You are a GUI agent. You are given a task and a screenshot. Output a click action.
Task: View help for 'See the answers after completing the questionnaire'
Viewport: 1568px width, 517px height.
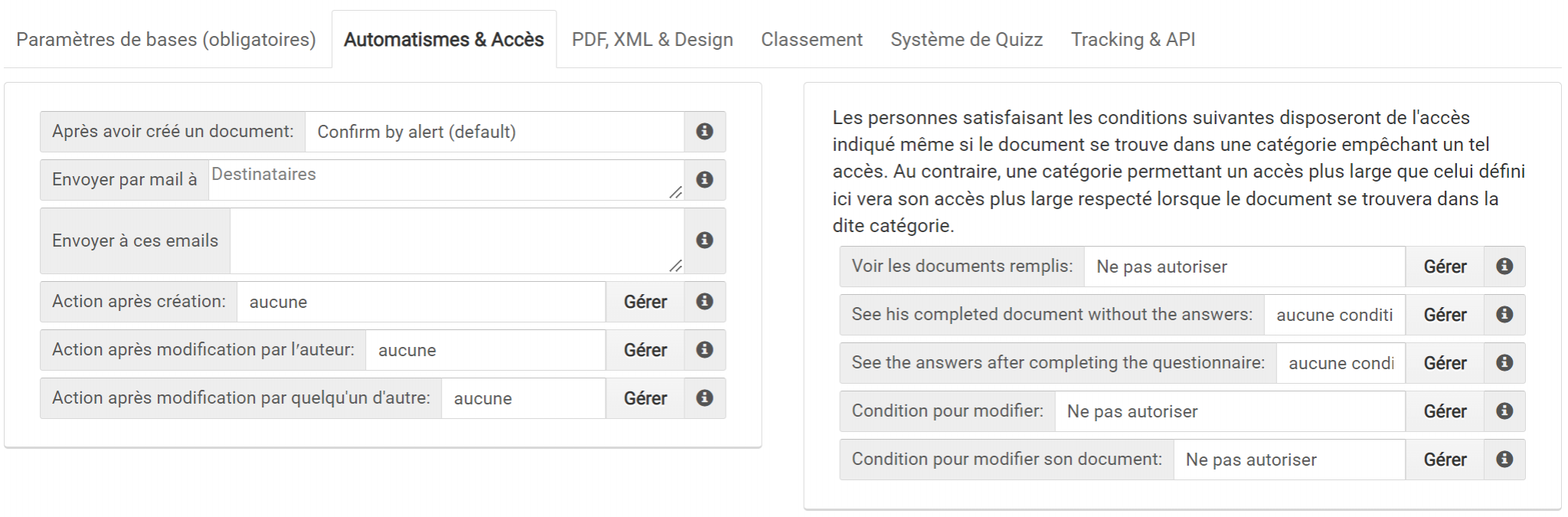coord(1504,363)
